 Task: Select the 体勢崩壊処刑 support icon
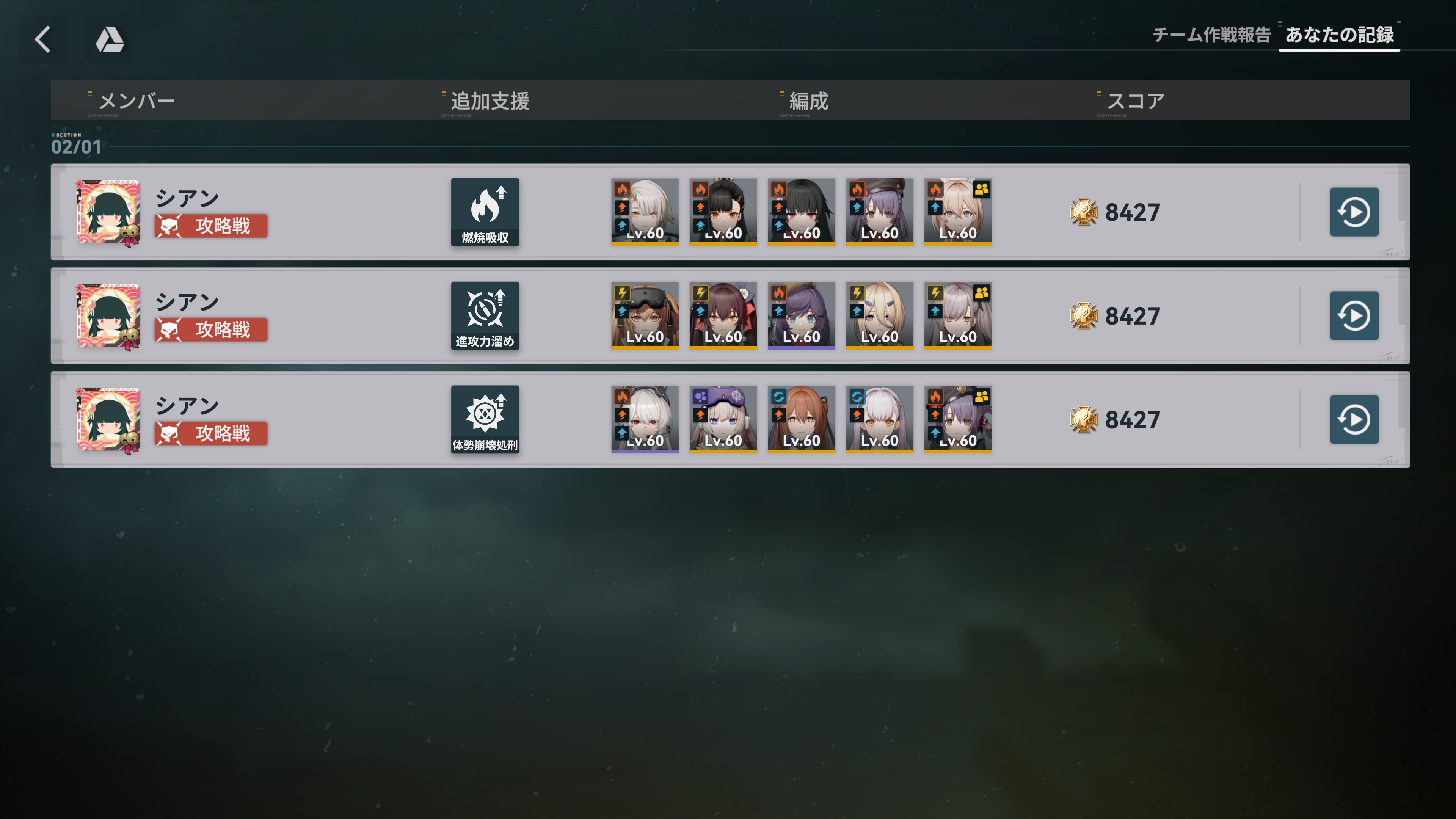485,419
